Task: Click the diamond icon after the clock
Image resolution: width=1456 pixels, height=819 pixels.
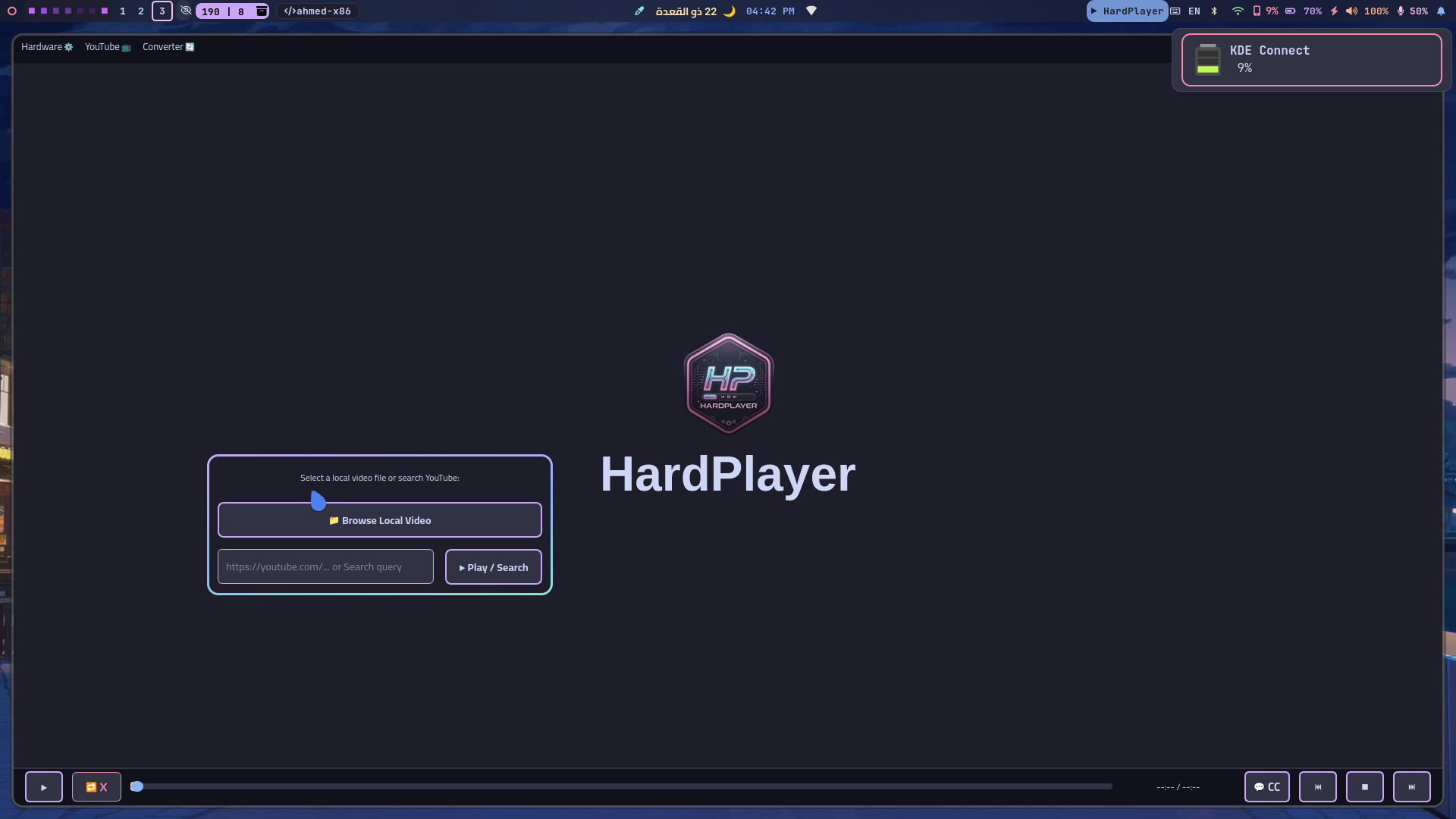Action: pos(811,11)
